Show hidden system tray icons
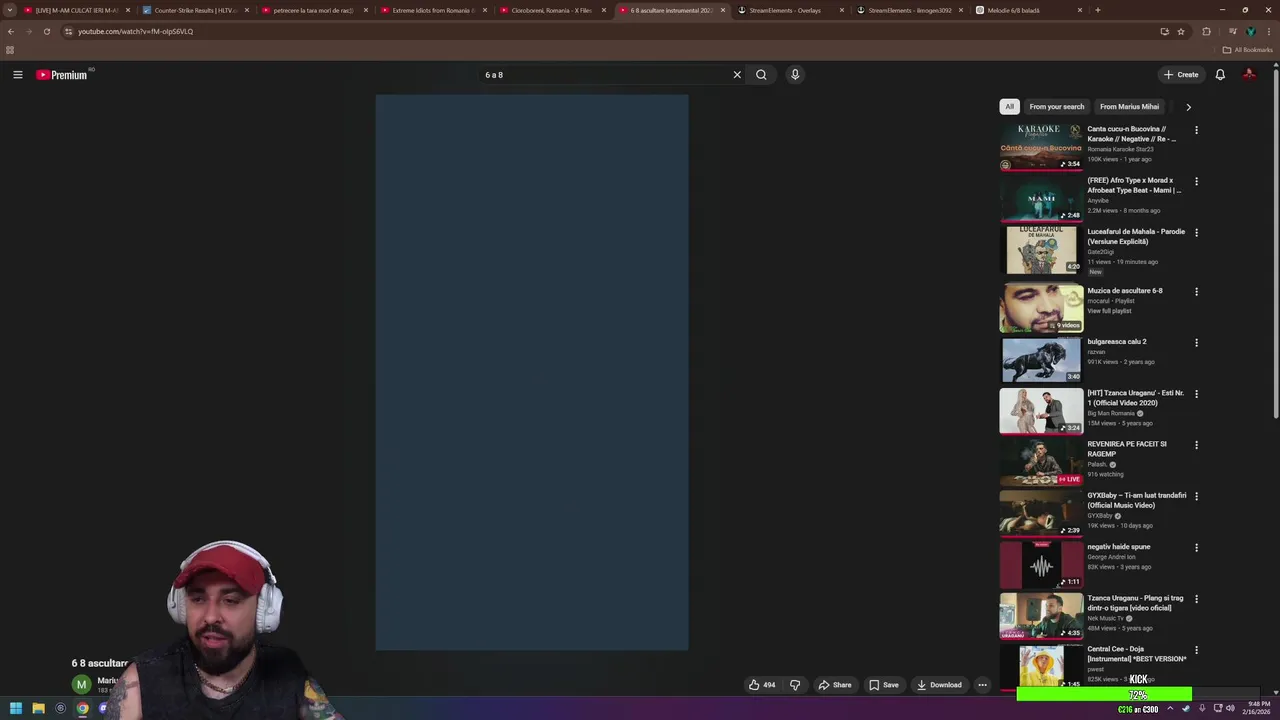 [x=1170, y=708]
